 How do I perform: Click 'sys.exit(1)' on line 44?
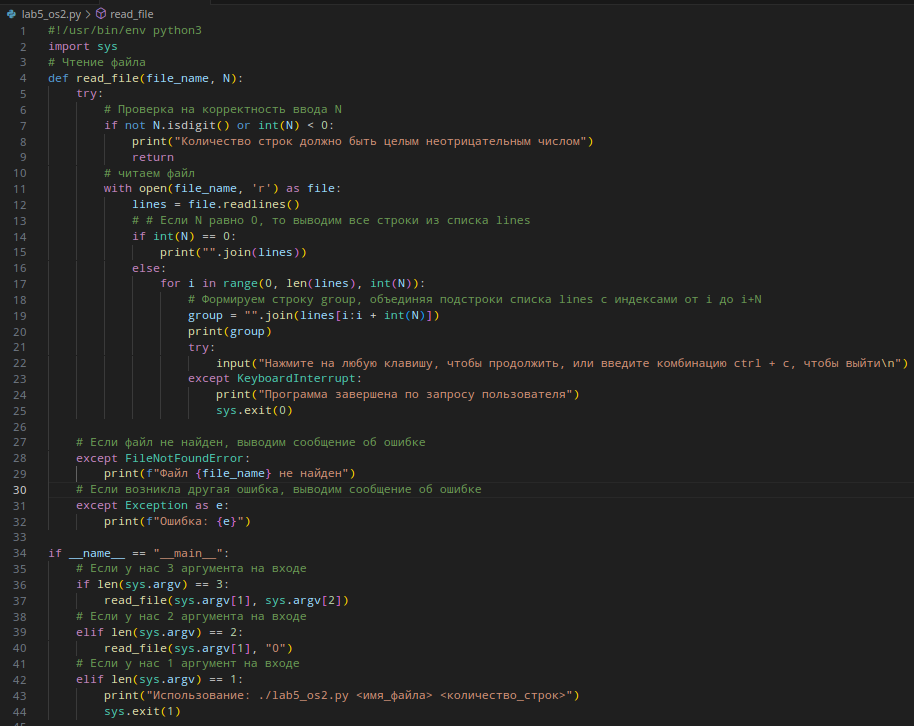tap(142, 711)
